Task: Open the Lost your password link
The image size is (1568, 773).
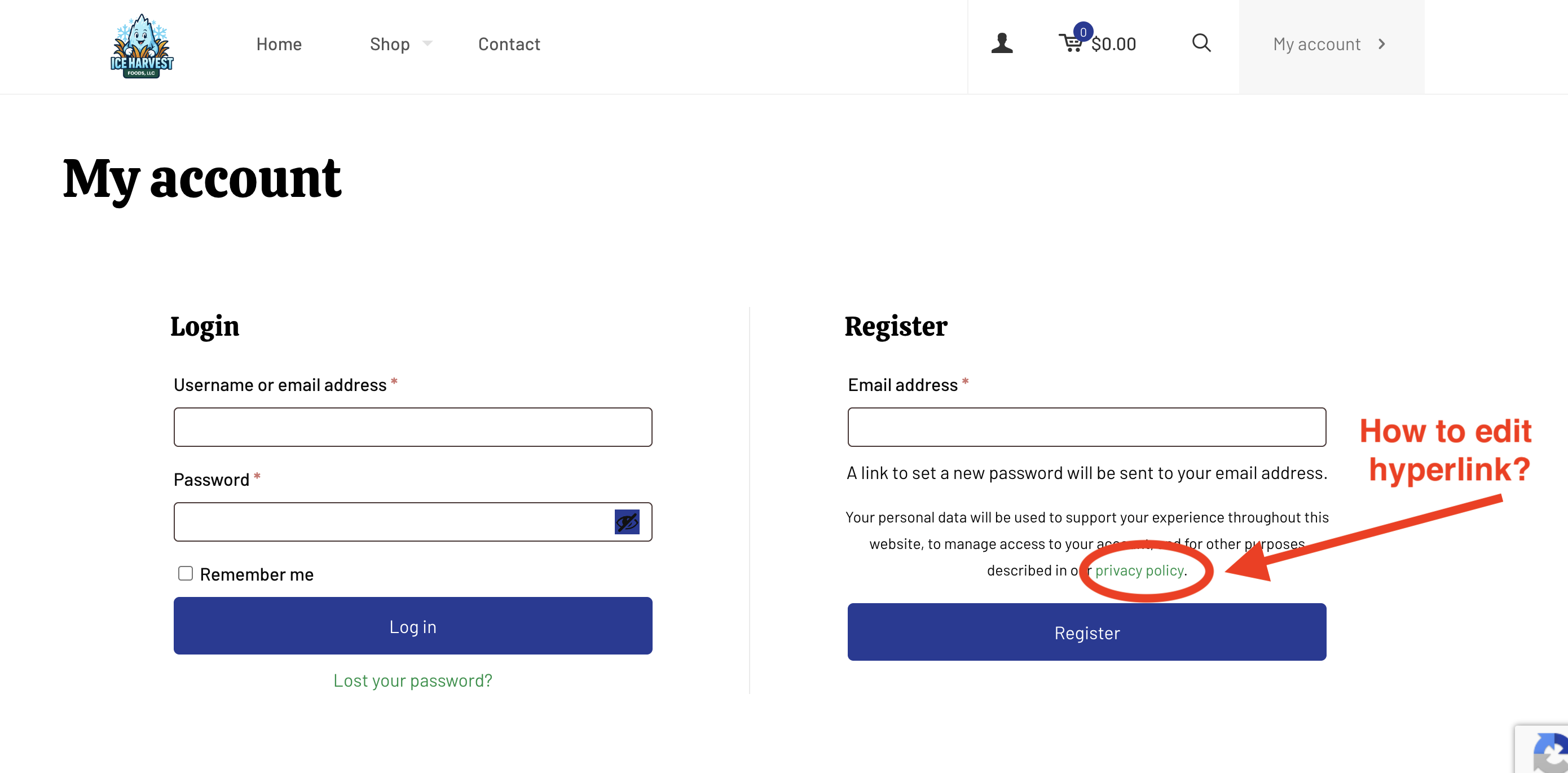Action: 413,680
